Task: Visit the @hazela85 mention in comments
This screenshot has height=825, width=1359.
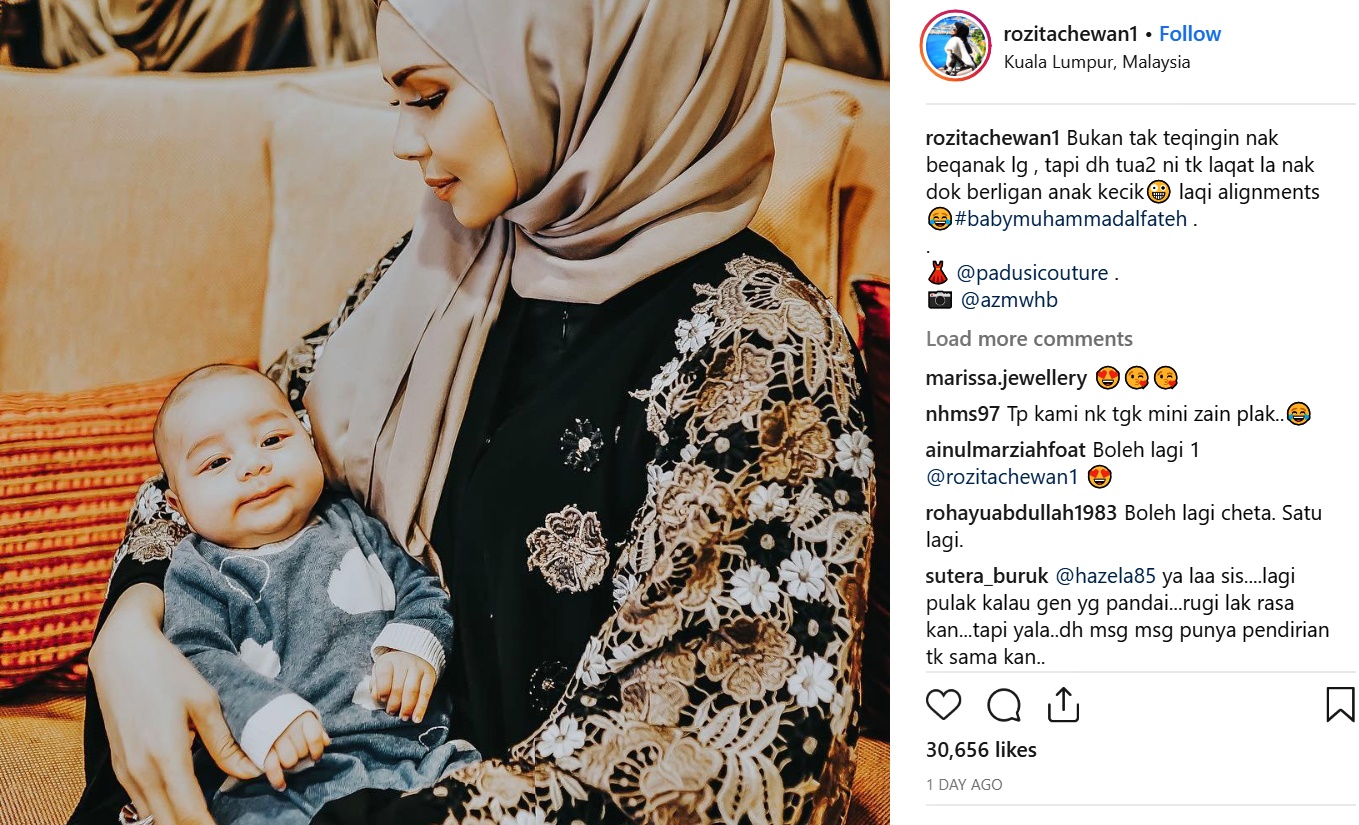Action: (x=1106, y=576)
